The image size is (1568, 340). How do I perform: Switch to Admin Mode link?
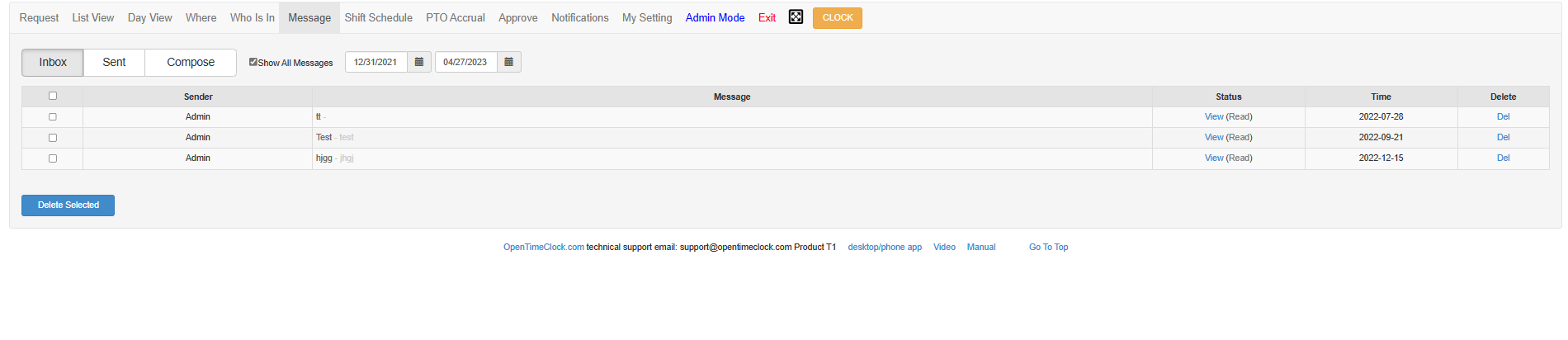click(x=715, y=17)
